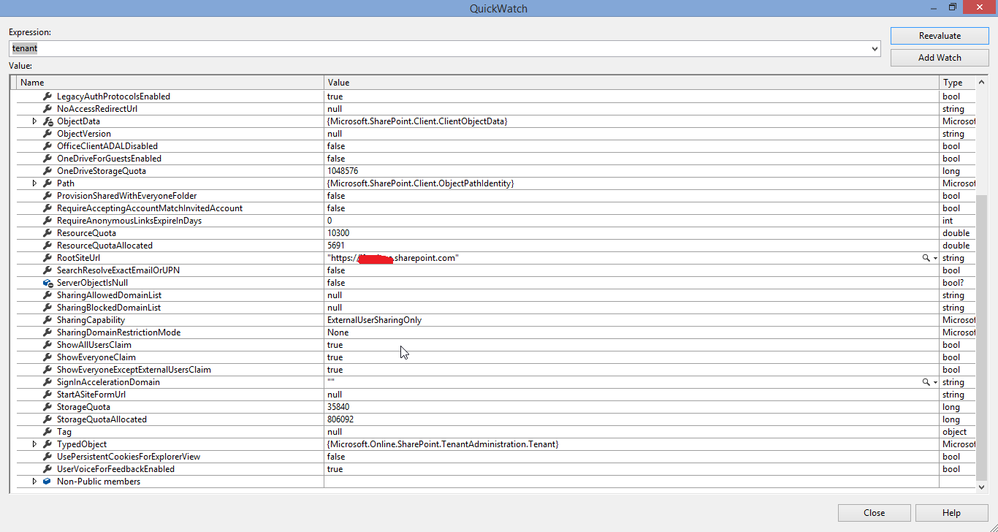
Task: Edit the Expression field containing tenant
Action: click(x=439, y=48)
